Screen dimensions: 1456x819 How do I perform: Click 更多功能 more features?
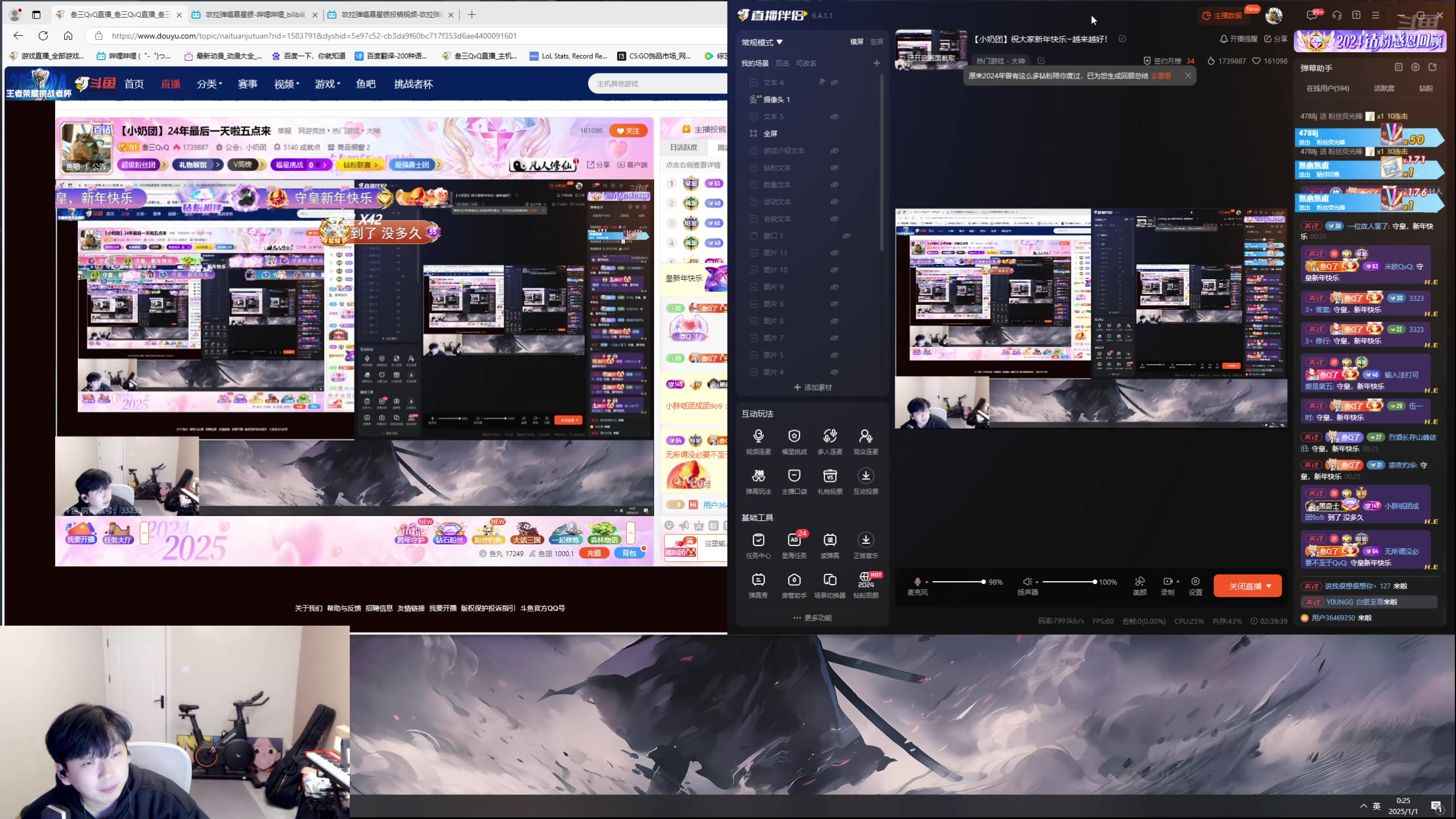812,618
